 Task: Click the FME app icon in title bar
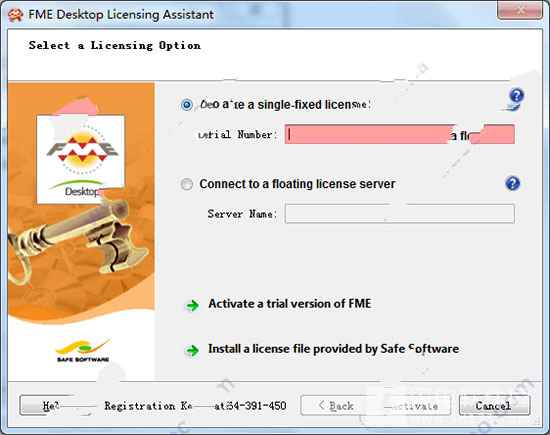coord(15,15)
